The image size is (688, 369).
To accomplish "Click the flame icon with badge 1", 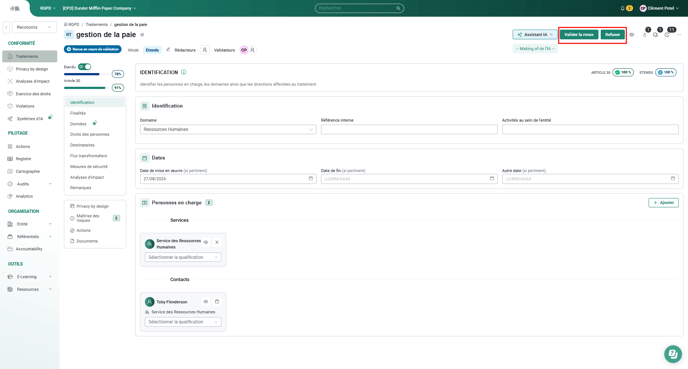I will (x=645, y=35).
